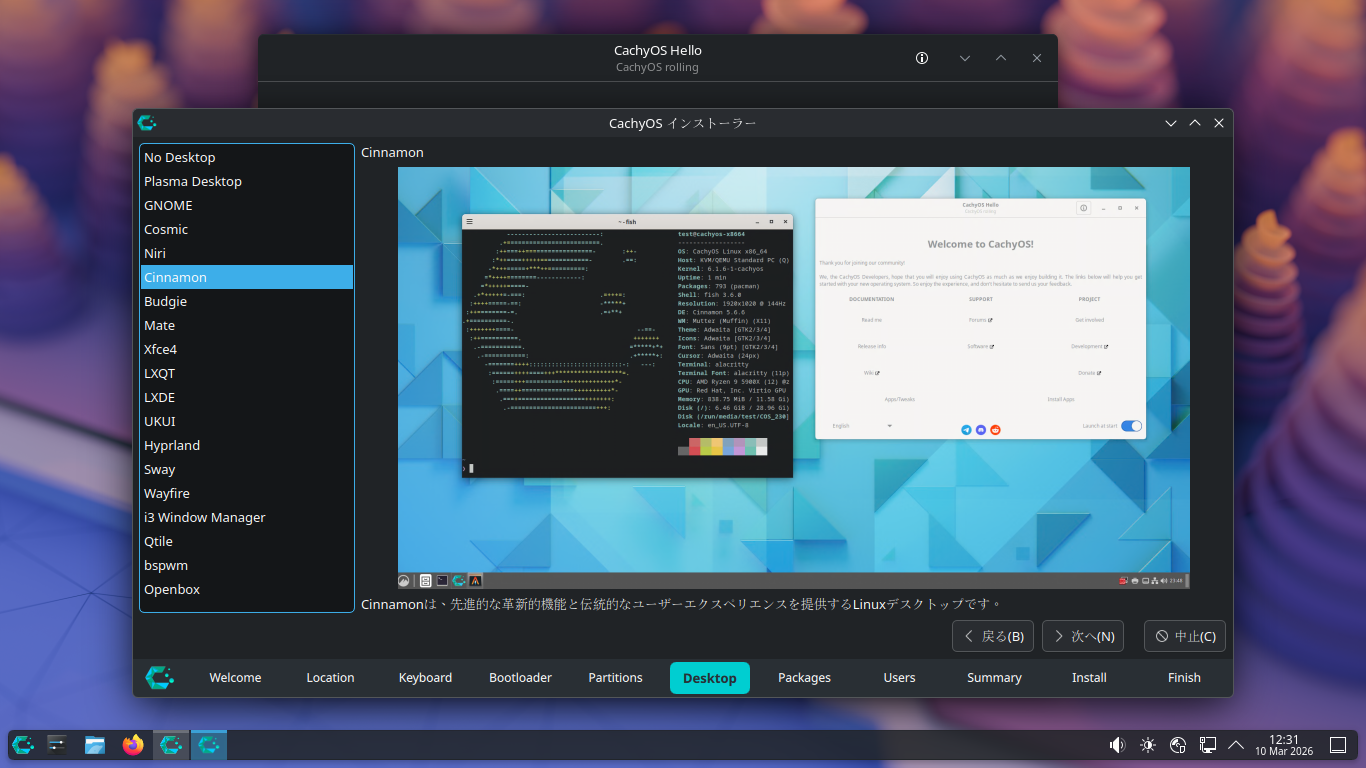Activate the CachyOS installer taskbar entry
Screen dimensions: 1366x768
click(209, 745)
